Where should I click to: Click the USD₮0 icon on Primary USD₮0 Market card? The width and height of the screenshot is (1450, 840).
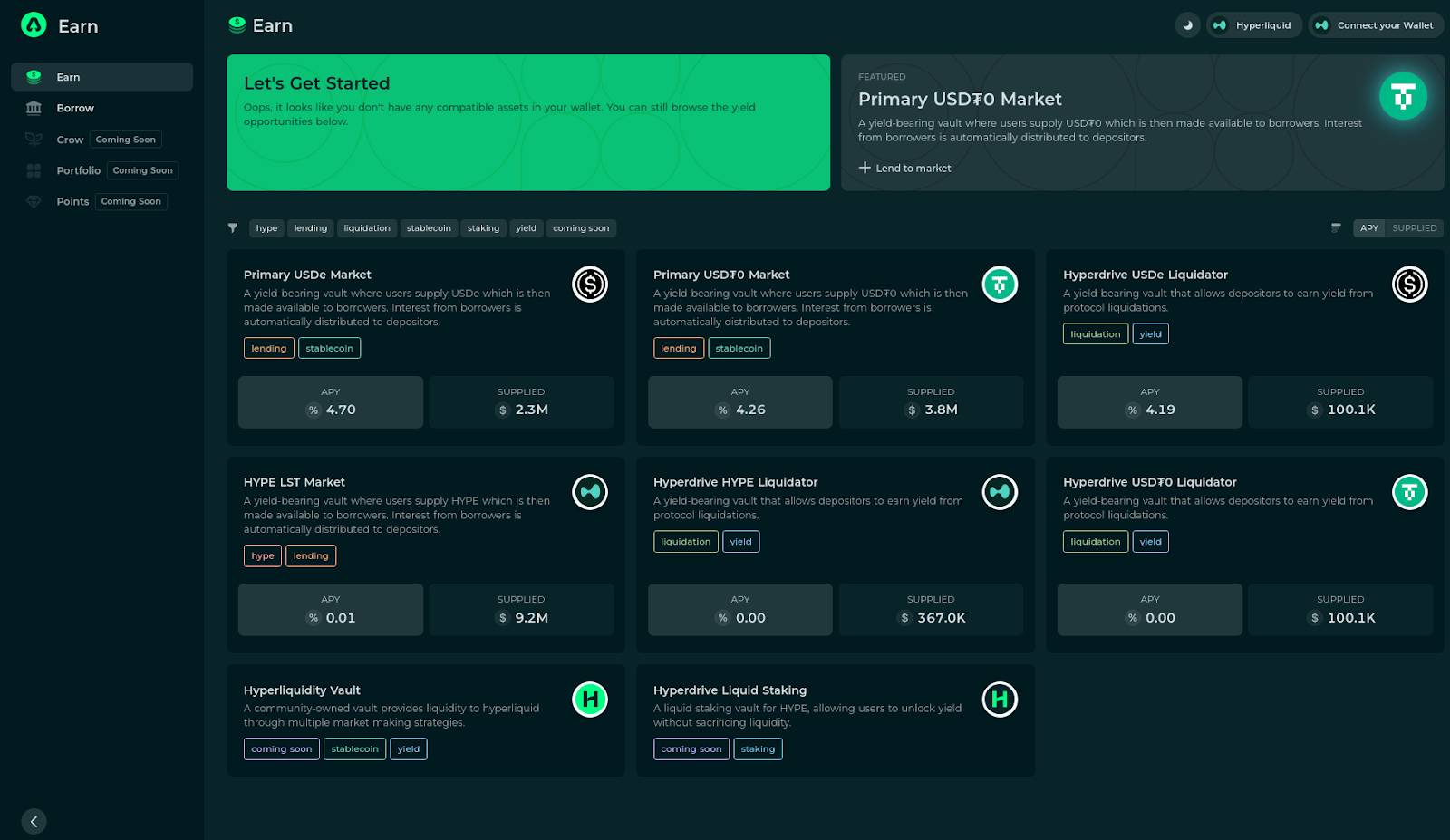coord(1000,285)
